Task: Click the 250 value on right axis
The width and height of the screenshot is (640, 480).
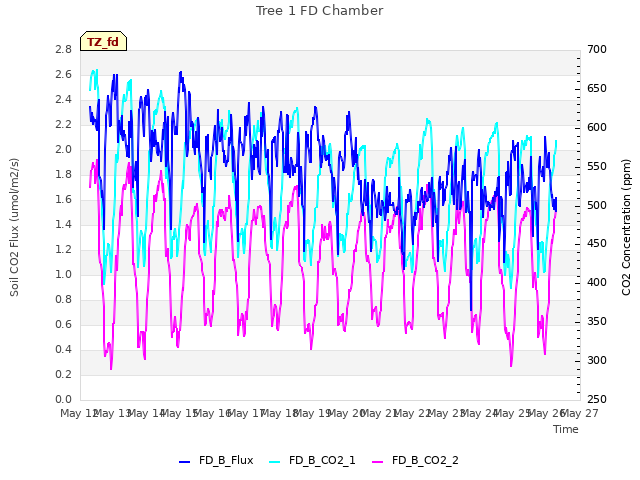Action: (x=597, y=400)
